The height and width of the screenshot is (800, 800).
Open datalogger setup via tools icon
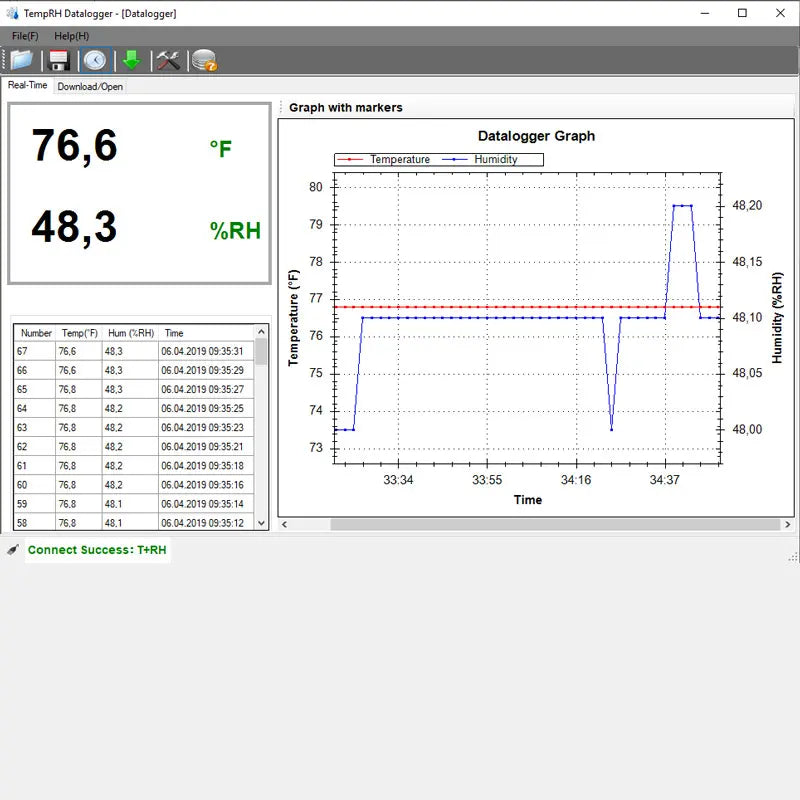point(167,60)
